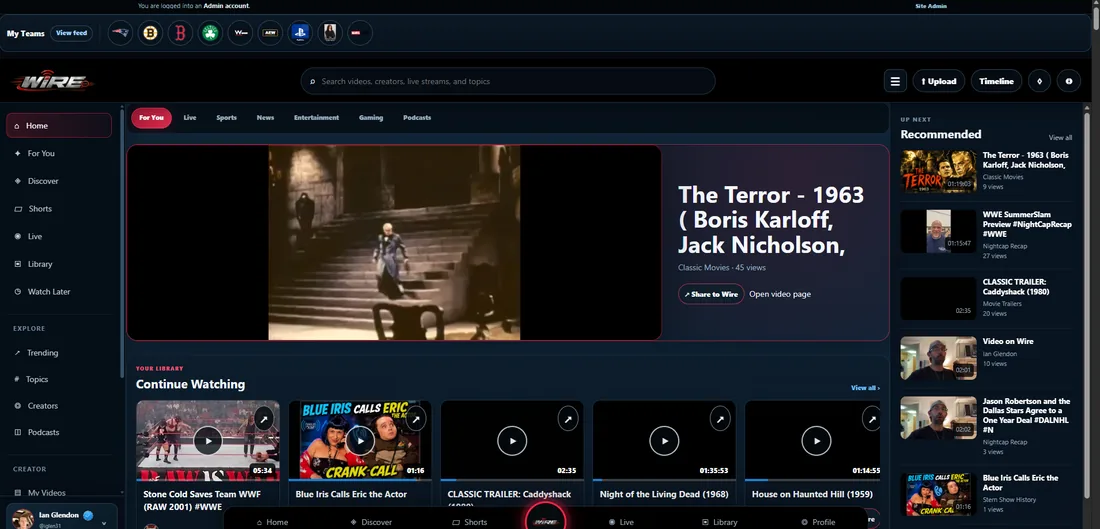Play Stone Cold Saves Team WWF video
Screen dimensions: 1100x529
click(x=208, y=441)
